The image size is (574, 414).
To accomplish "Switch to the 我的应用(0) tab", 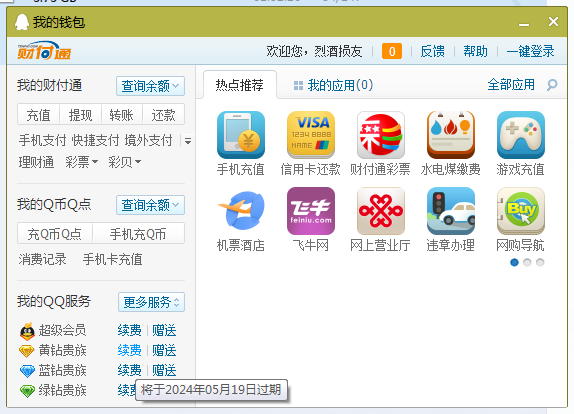I will [x=333, y=85].
